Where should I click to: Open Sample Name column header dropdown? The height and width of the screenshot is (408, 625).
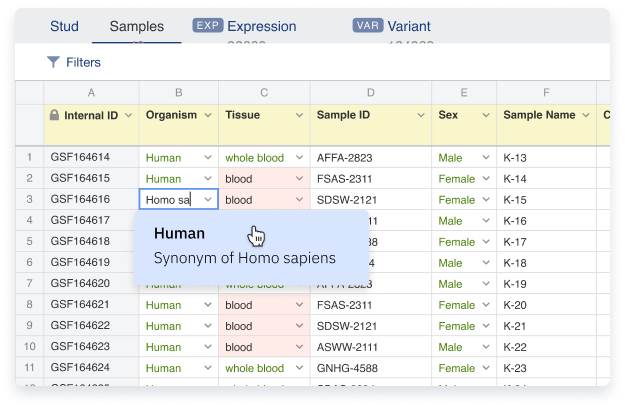[x=586, y=116]
